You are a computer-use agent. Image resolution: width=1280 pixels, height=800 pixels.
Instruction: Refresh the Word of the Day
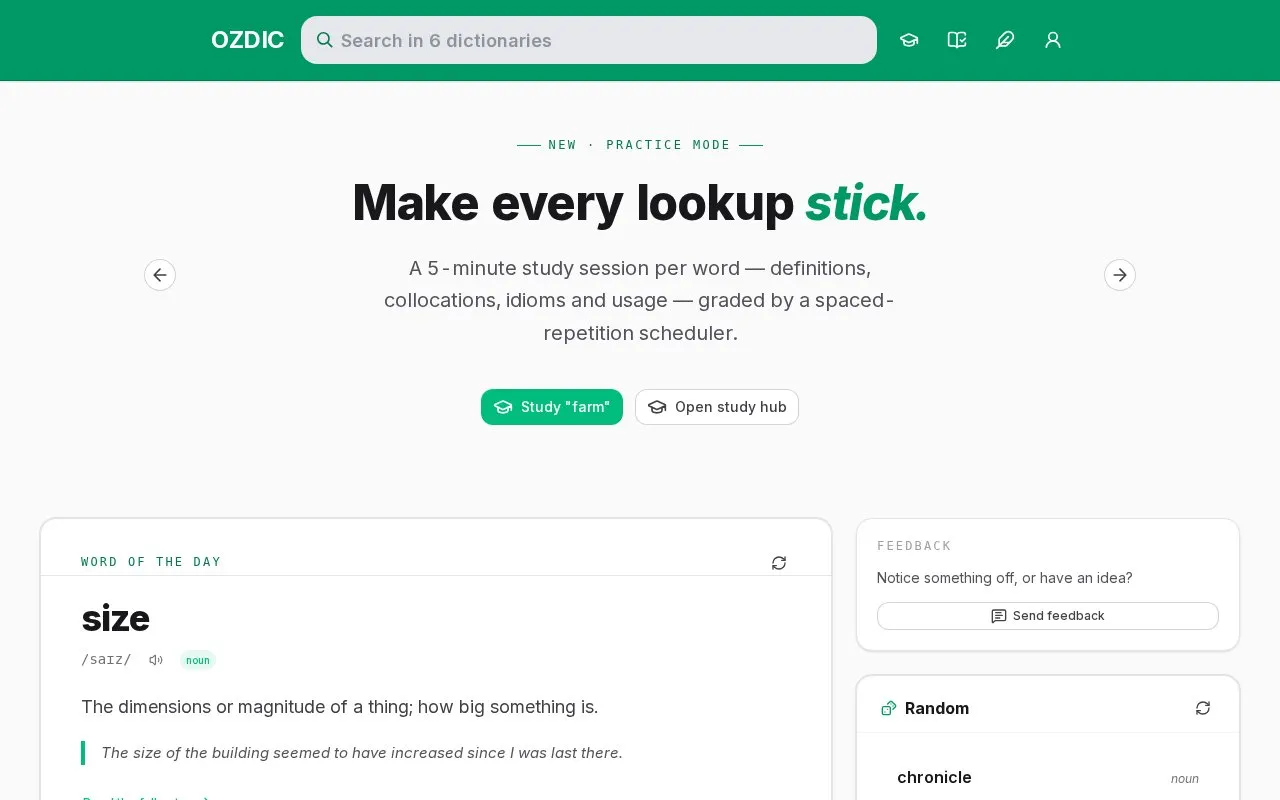click(x=779, y=563)
